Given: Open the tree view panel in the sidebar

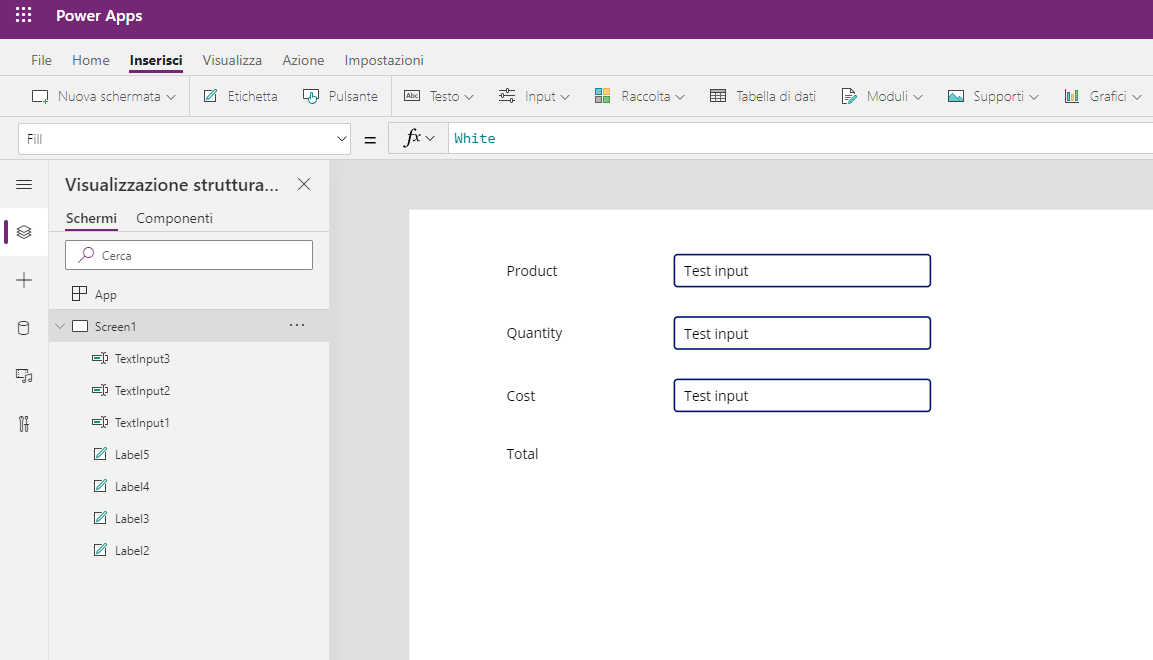Looking at the screenshot, I should point(23,232).
